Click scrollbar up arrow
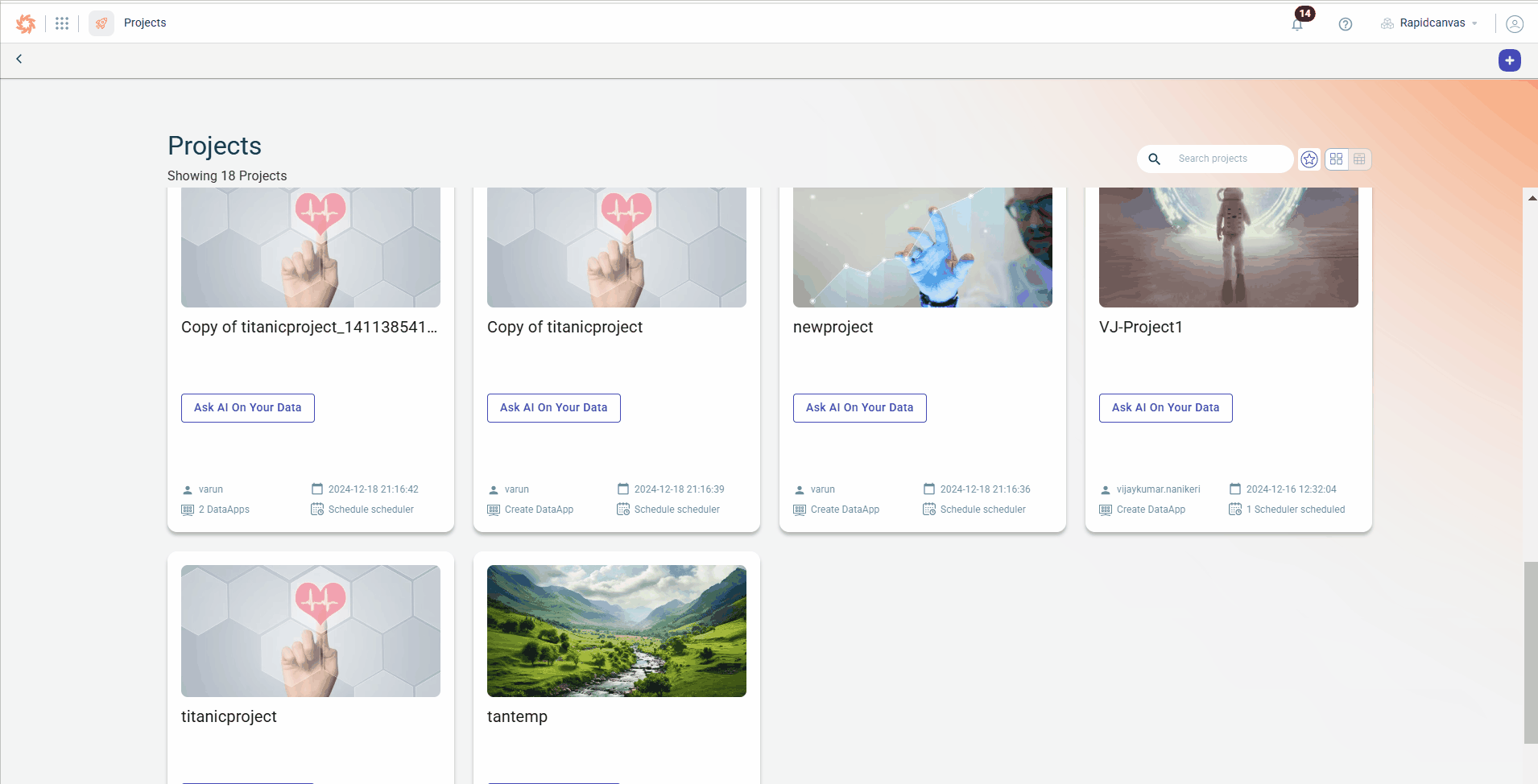Screen dimensions: 1538x784 click(1532, 197)
